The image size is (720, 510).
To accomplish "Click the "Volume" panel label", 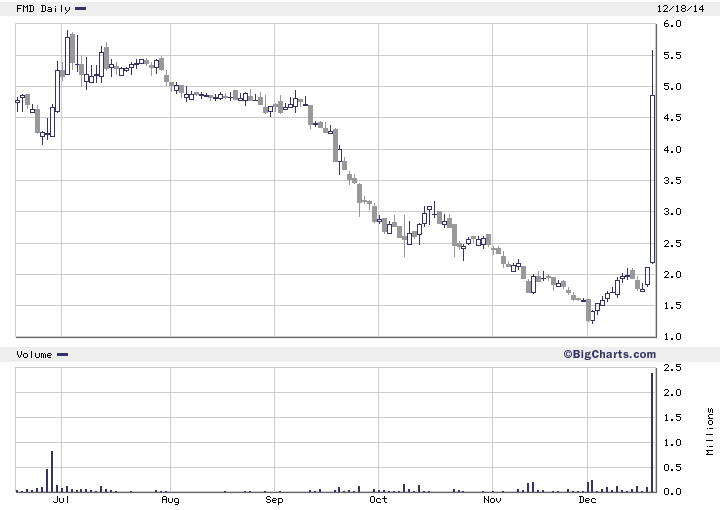I will click(34, 354).
